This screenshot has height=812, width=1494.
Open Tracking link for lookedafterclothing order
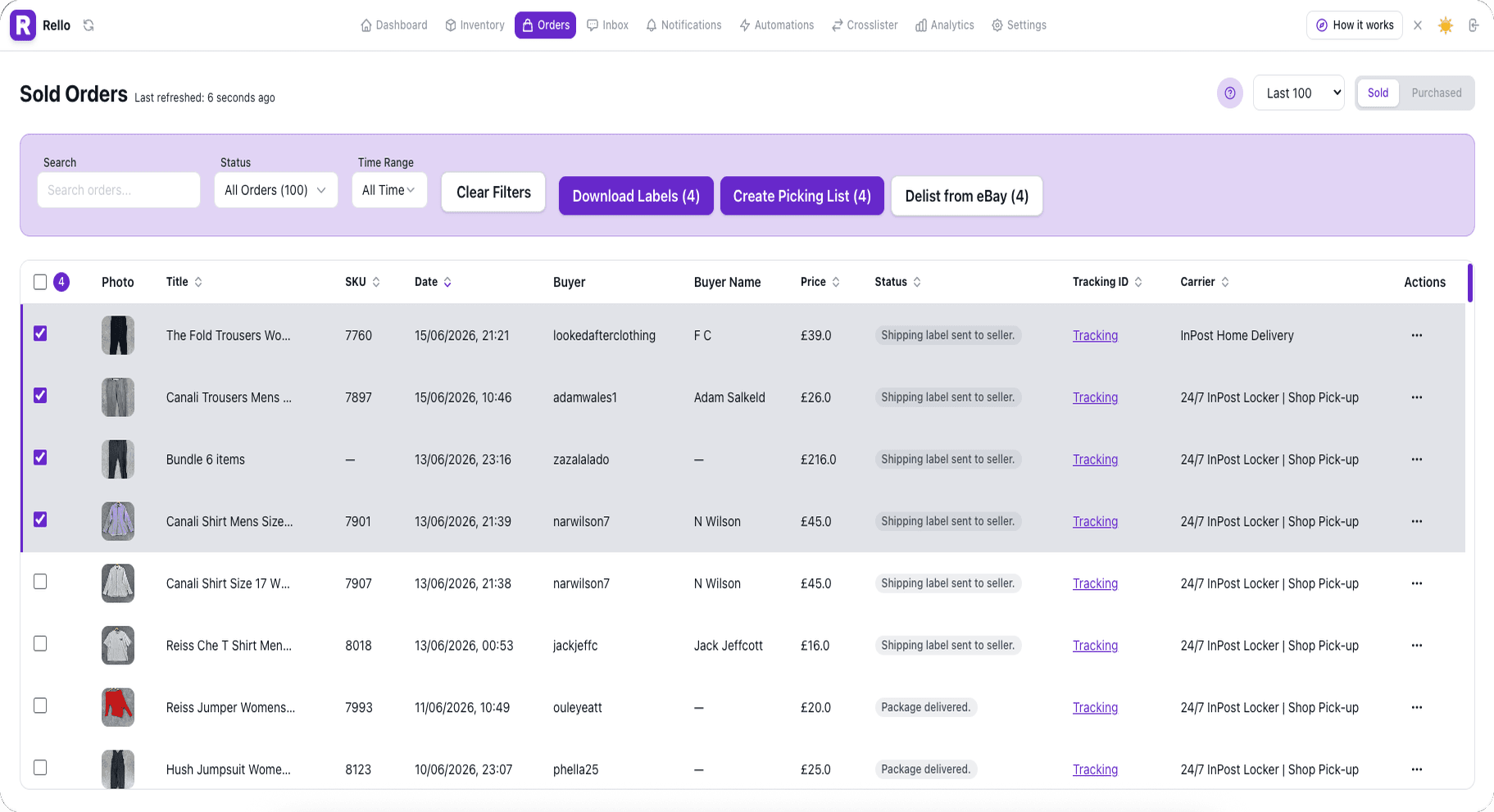pyautogui.click(x=1096, y=336)
